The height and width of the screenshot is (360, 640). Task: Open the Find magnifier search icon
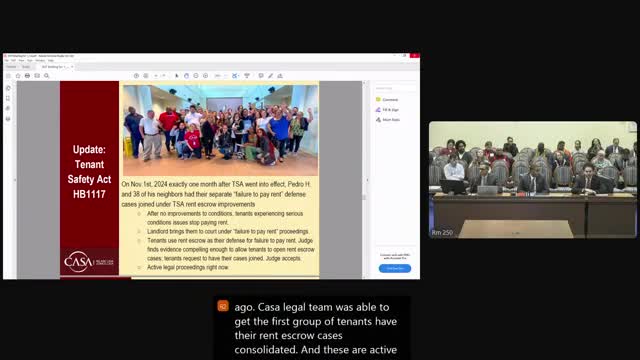47,76
